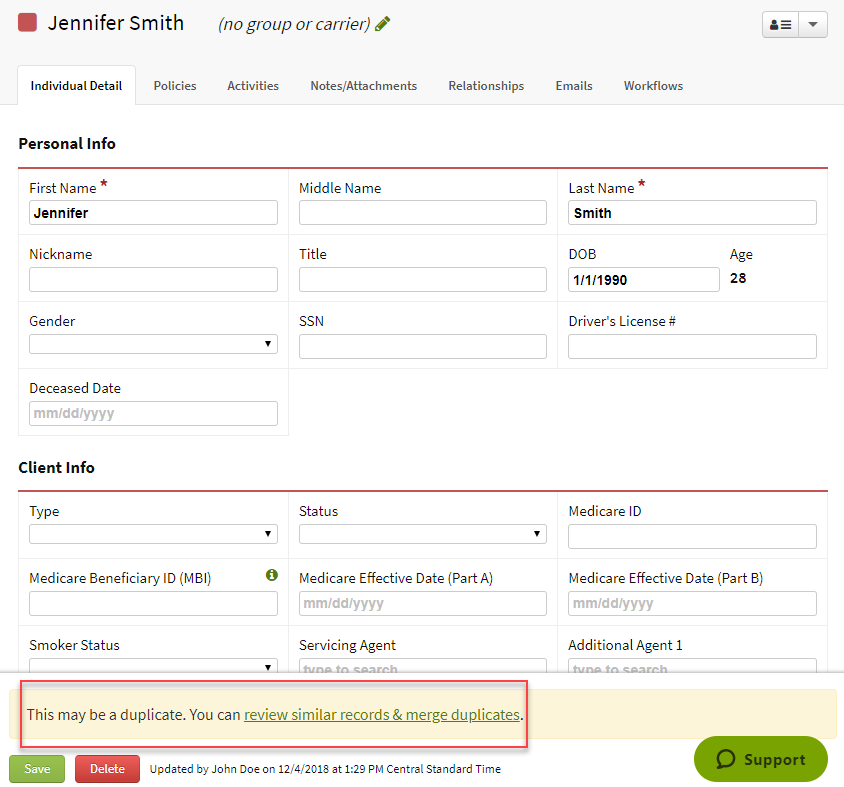Click the red square beside Jennifer Smith
Screen dimensions: 844x787
click(x=27, y=23)
